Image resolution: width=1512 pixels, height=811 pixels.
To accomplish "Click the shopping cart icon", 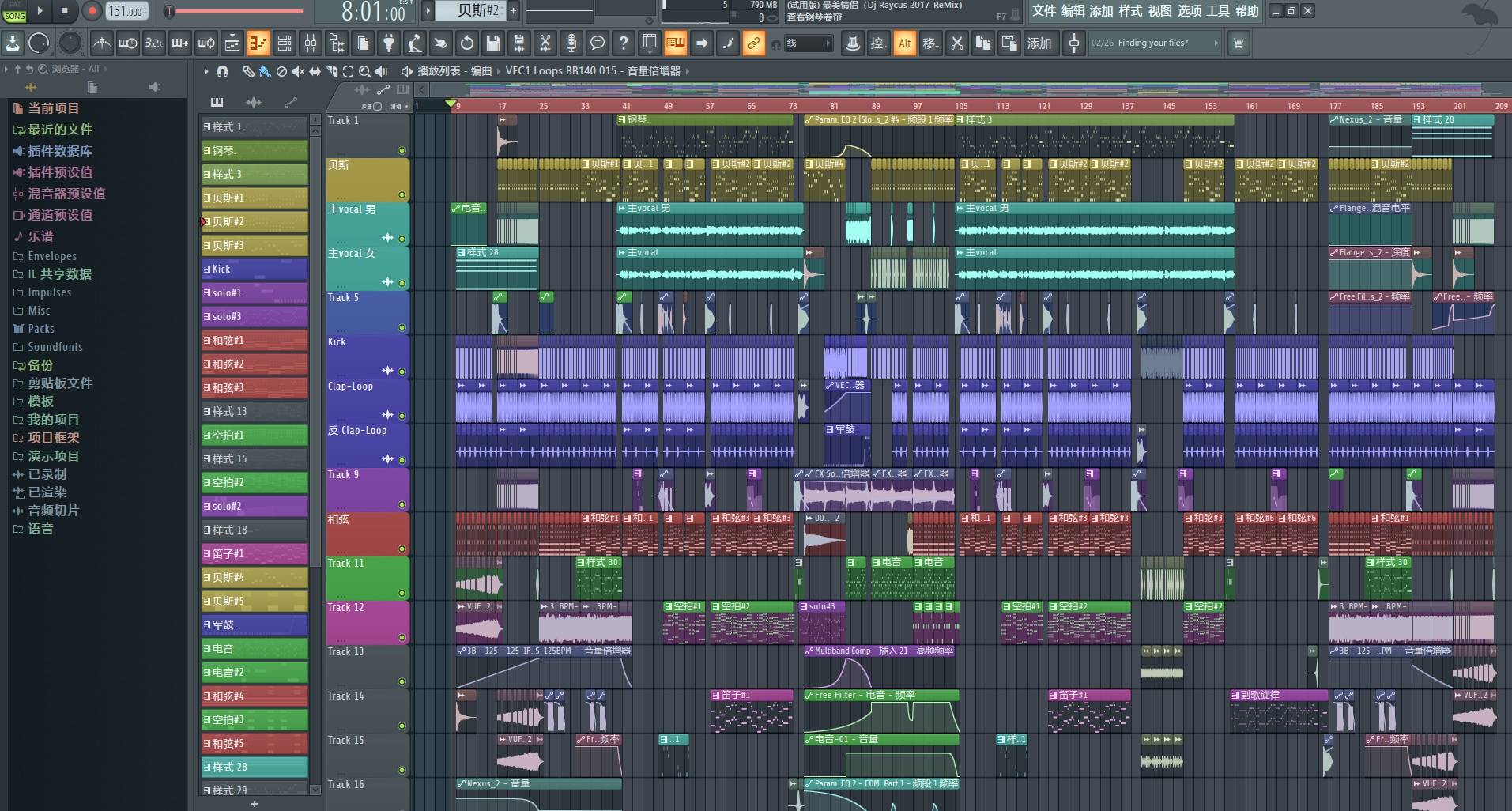I will [x=1239, y=43].
